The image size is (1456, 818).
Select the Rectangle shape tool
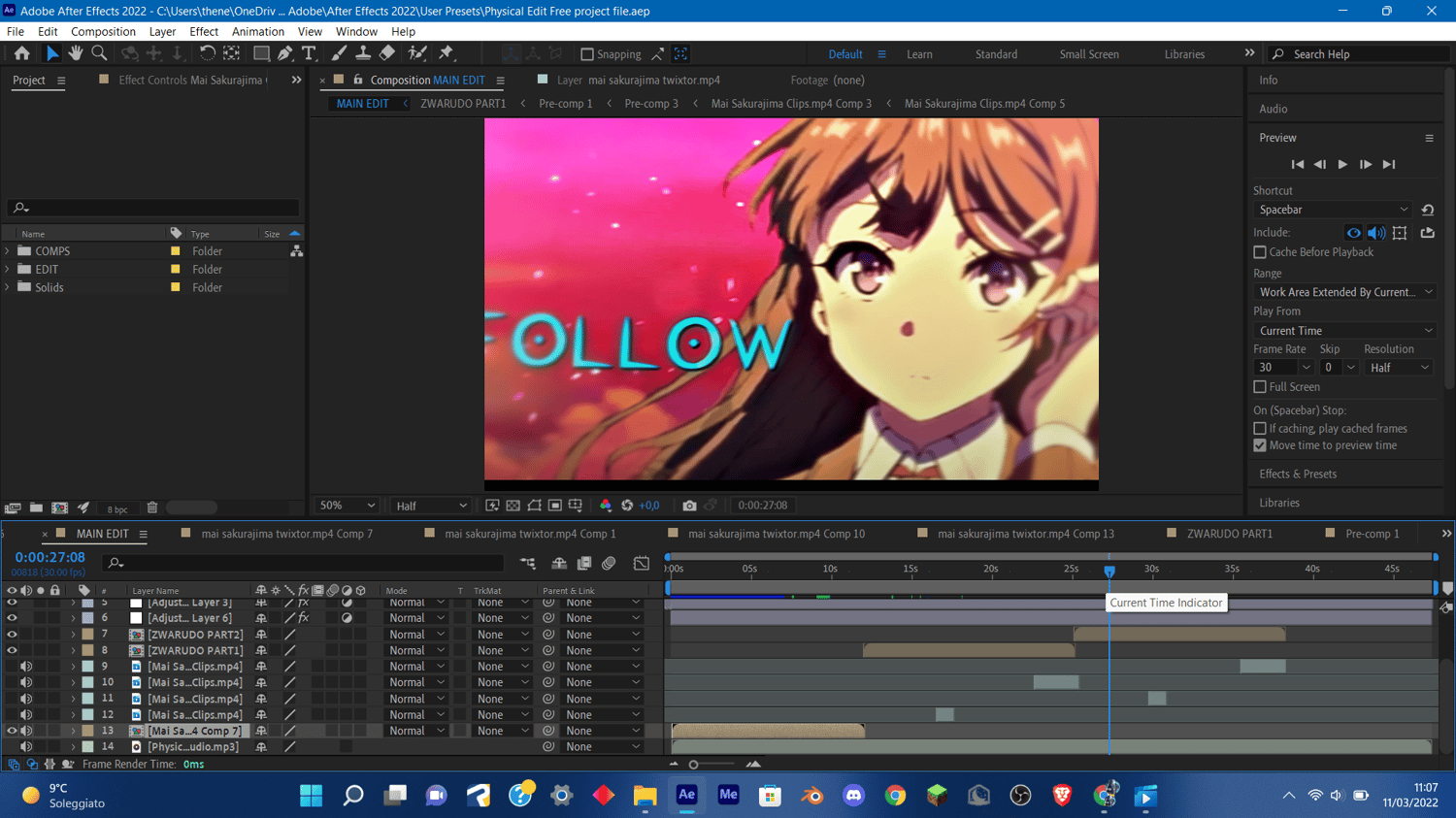coord(261,53)
